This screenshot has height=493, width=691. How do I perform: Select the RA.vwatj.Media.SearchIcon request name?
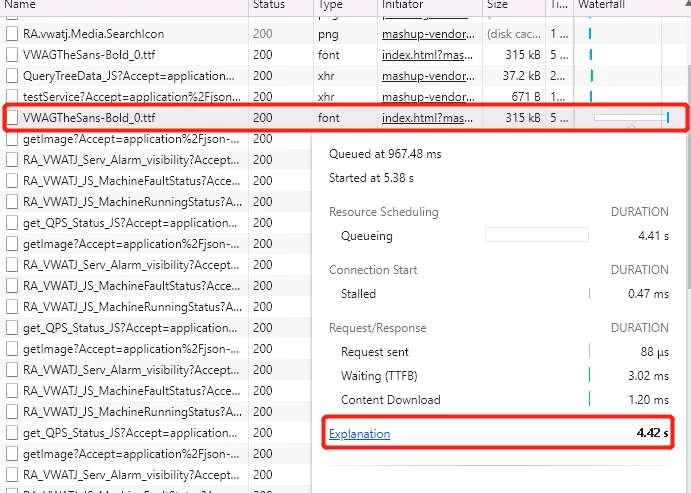93,34
